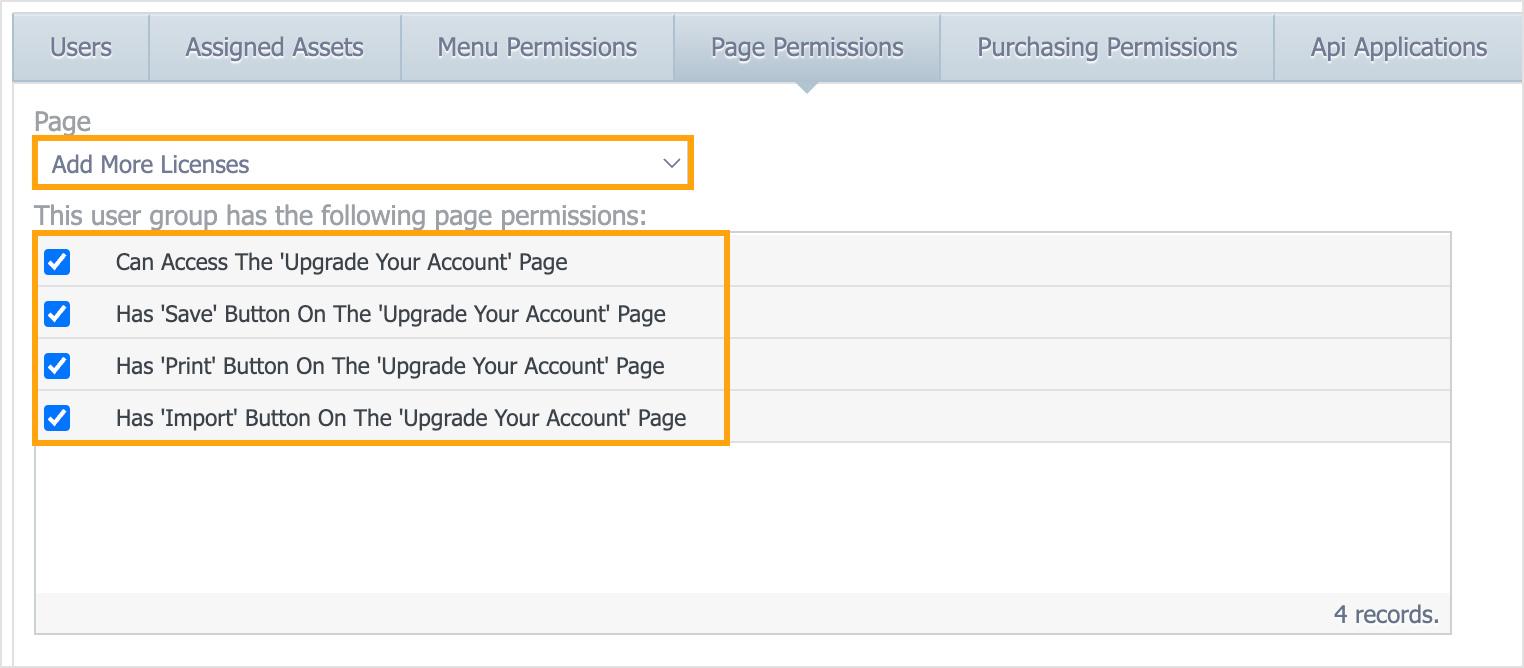Expand the Page dropdown using the chevron arrow
This screenshot has width=1524, height=668.
(672, 164)
